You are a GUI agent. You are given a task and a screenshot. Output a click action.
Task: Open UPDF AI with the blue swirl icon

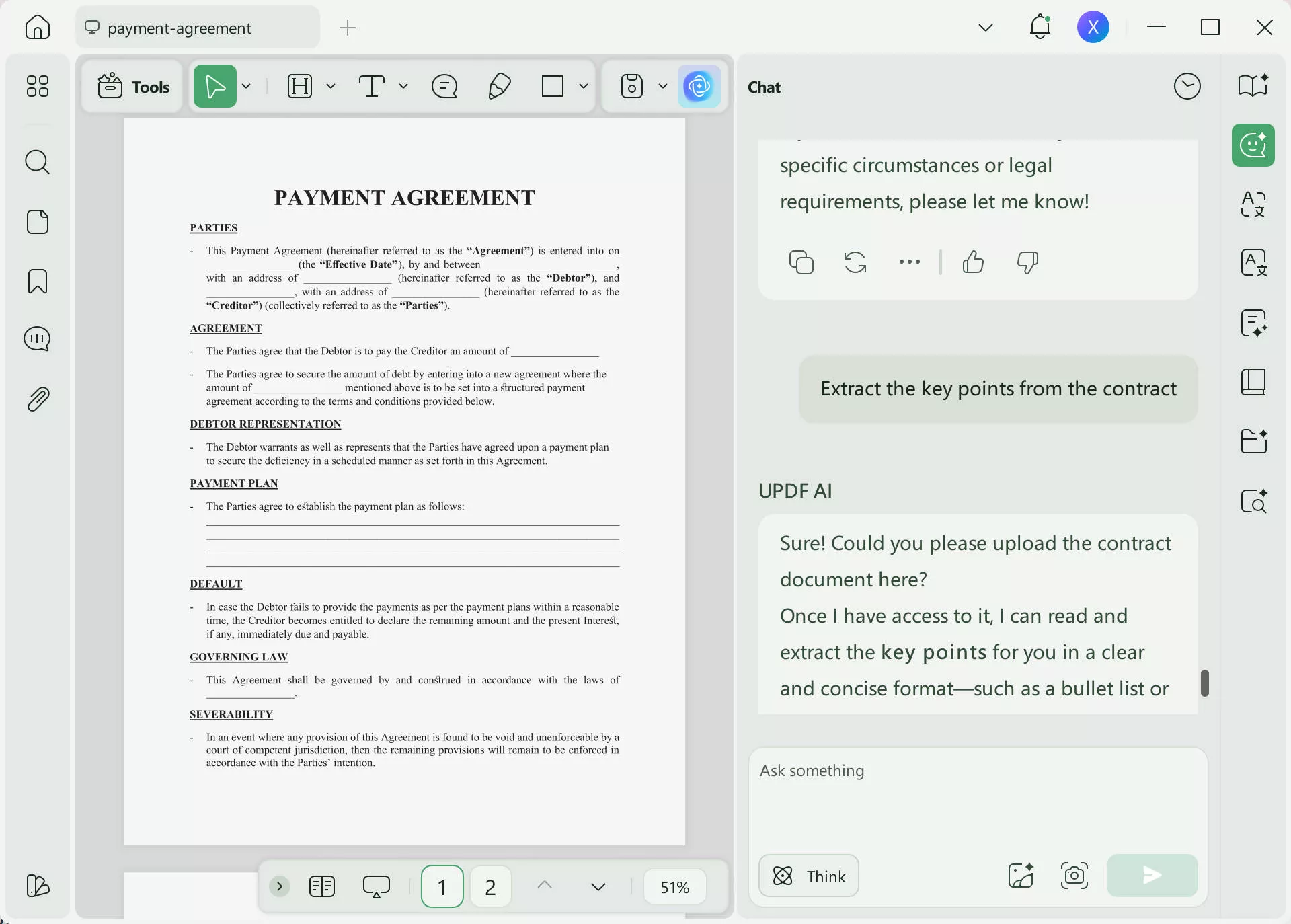pos(699,86)
